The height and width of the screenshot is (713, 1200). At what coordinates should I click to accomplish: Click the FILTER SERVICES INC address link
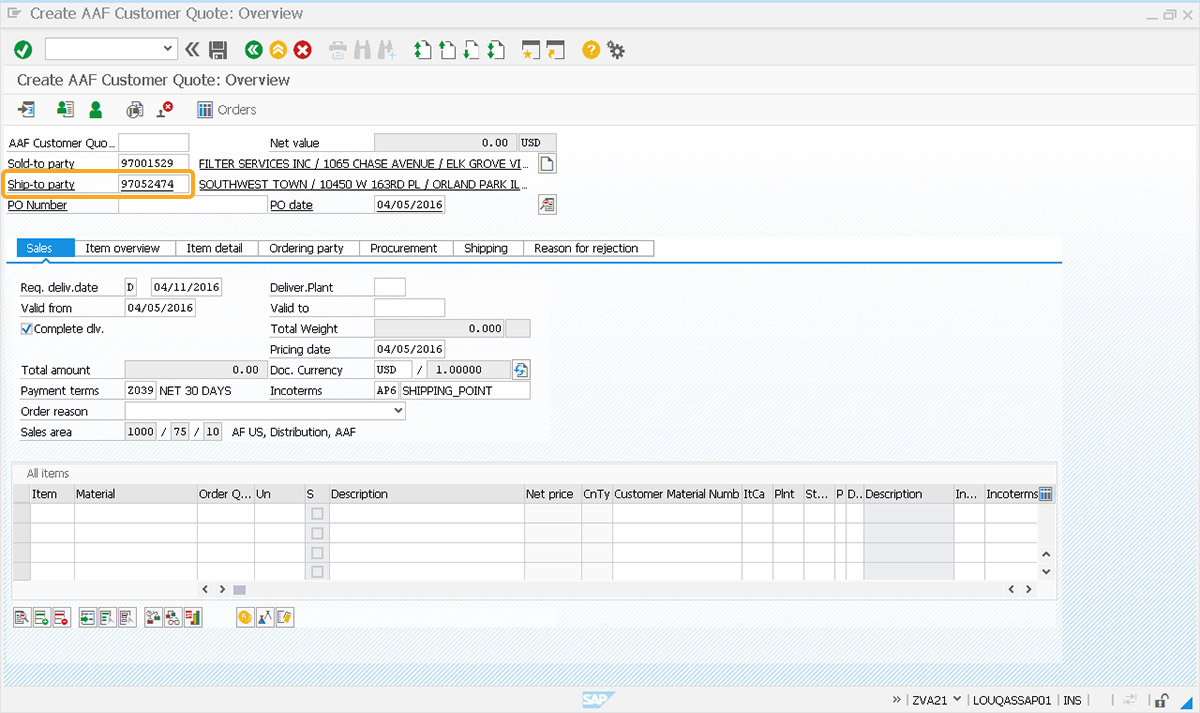click(x=363, y=163)
